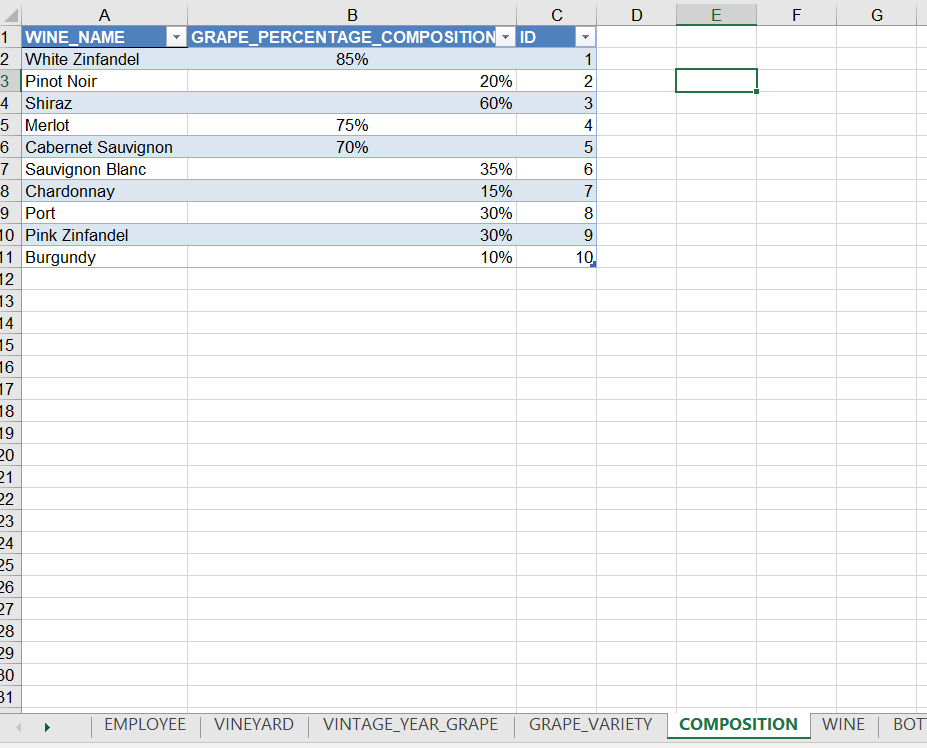The width and height of the screenshot is (927, 748).
Task: Select column B header
Action: (x=352, y=13)
